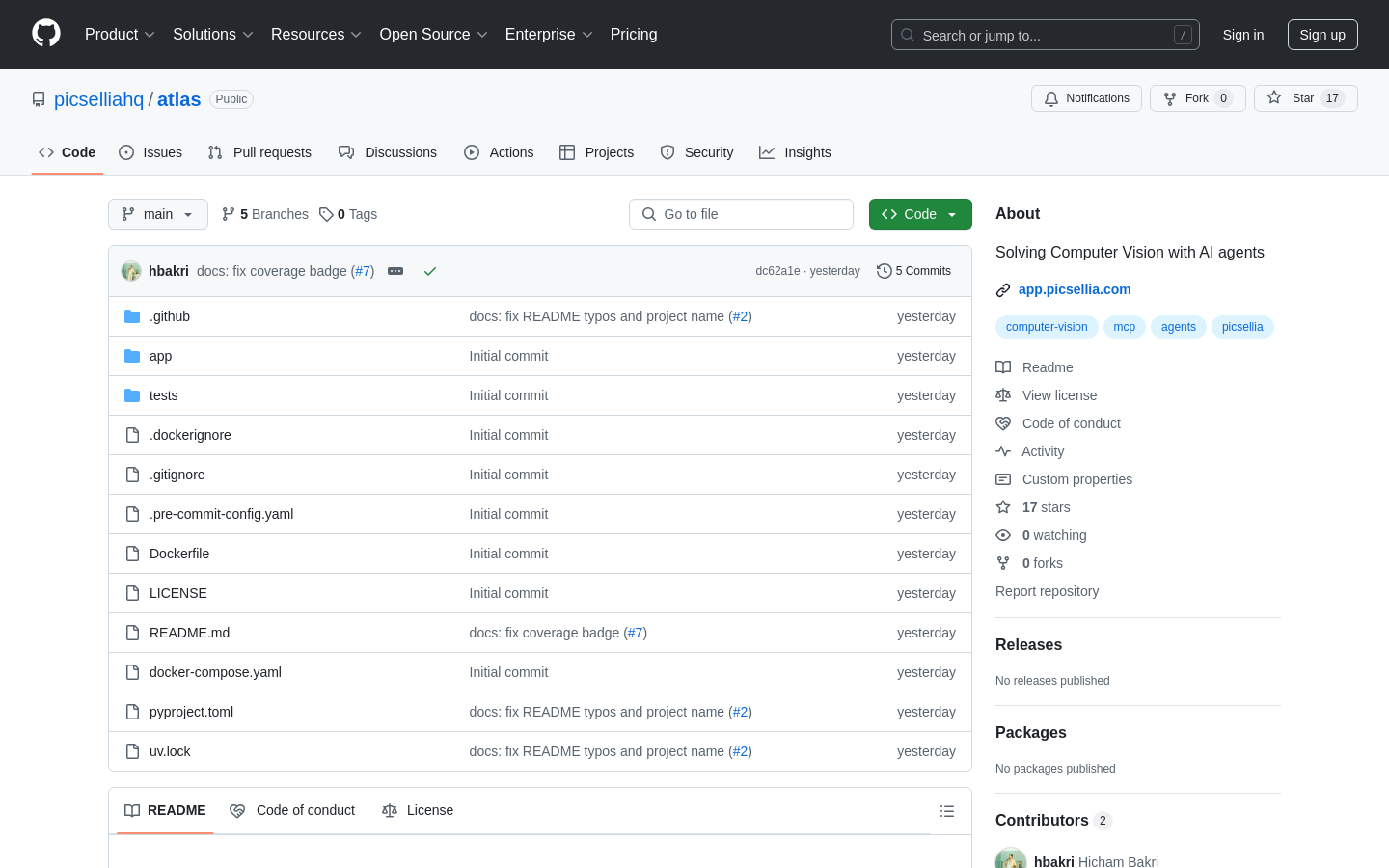
Task: Click the Go to file input
Action: pos(741,214)
